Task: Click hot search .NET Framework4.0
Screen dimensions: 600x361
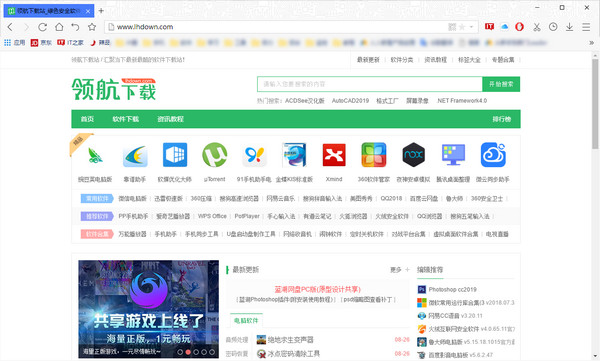Action: pyautogui.click(x=462, y=101)
